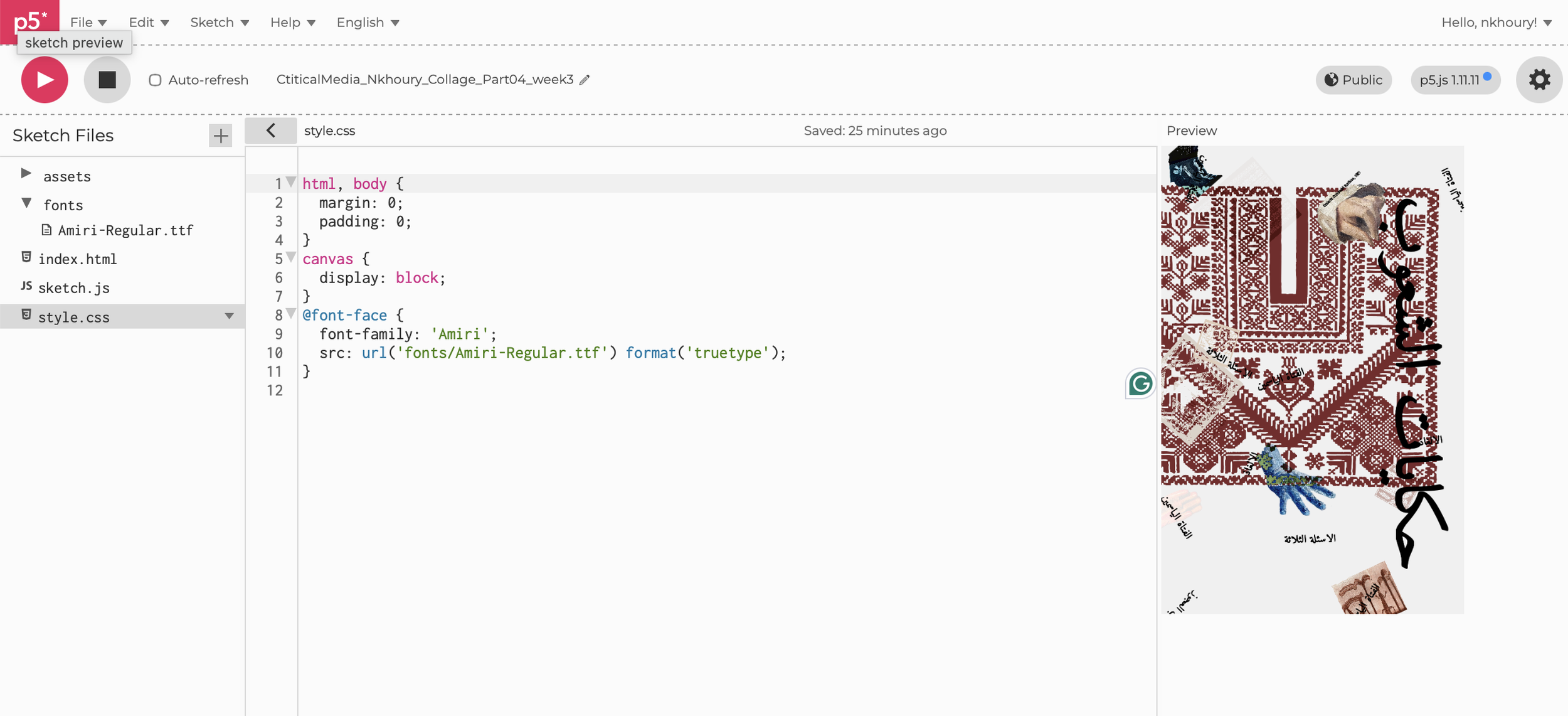Click the index.html file type icon
Screen dimensions: 1568x716
(x=26, y=257)
